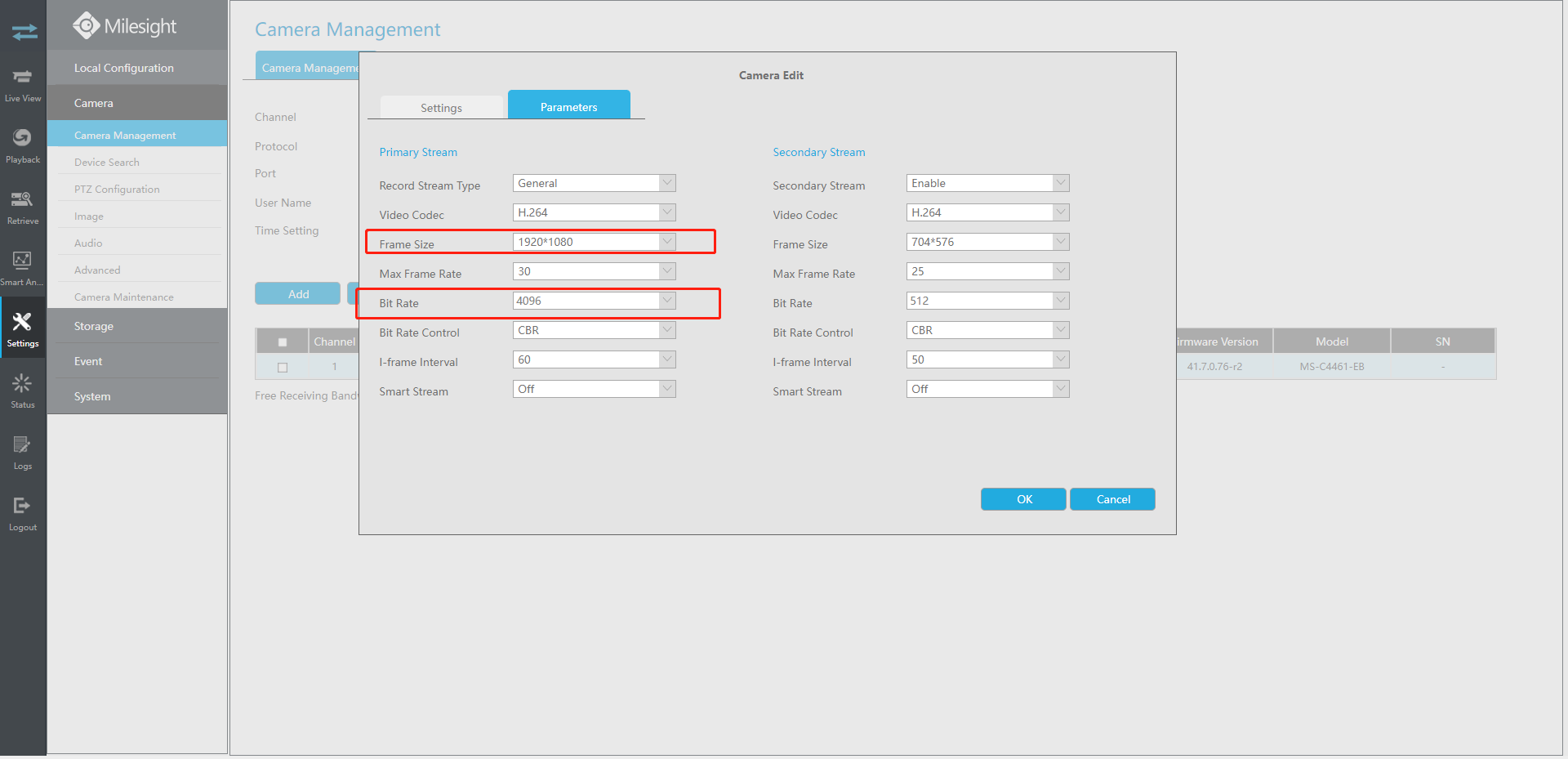The height and width of the screenshot is (759, 1568).
Task: Open Primary Bit Rate Control dropdown CBR
Action: point(595,330)
